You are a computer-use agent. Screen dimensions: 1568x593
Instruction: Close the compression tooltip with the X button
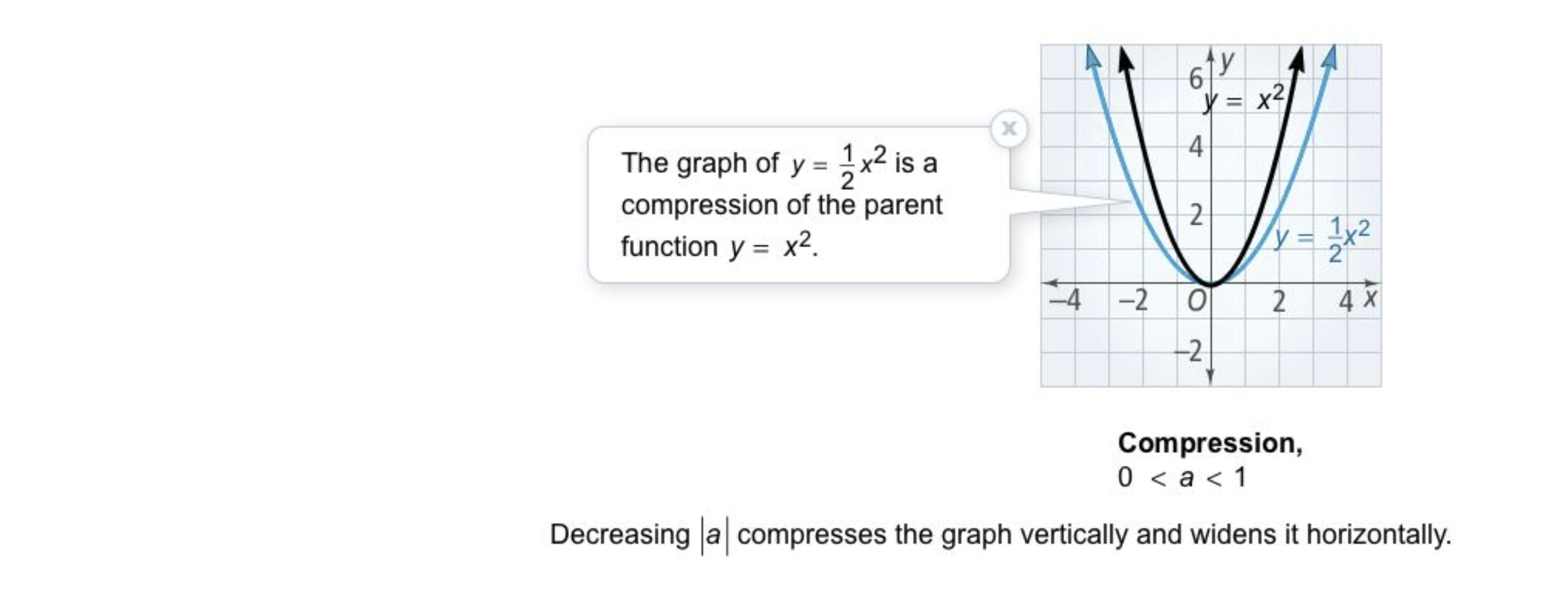(x=1009, y=129)
